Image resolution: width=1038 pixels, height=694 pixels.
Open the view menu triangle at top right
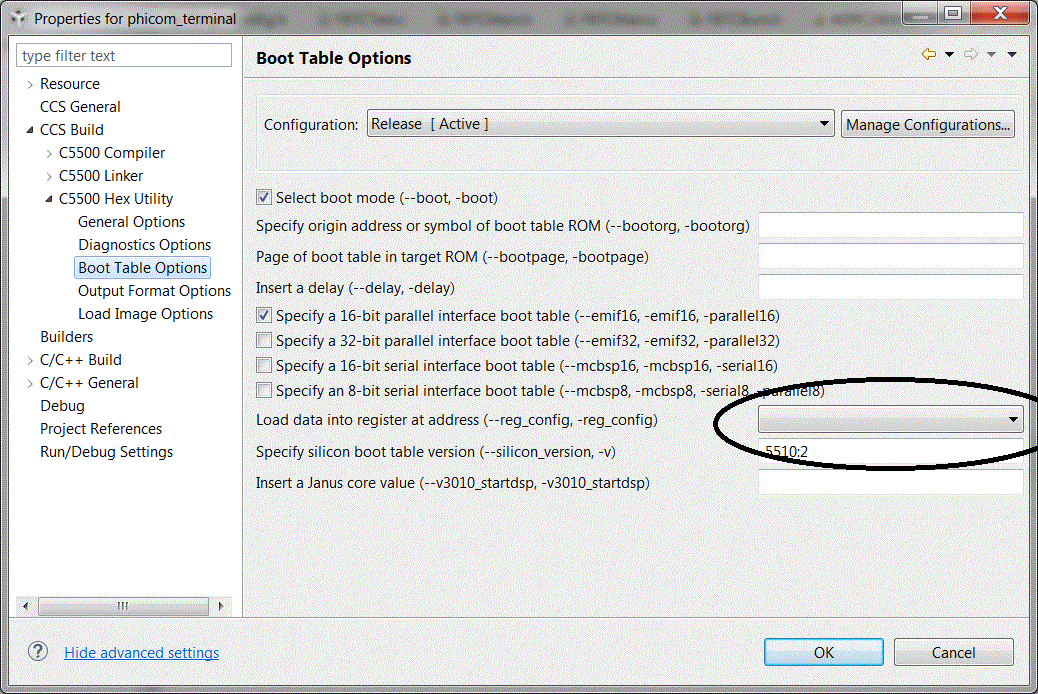1011,55
